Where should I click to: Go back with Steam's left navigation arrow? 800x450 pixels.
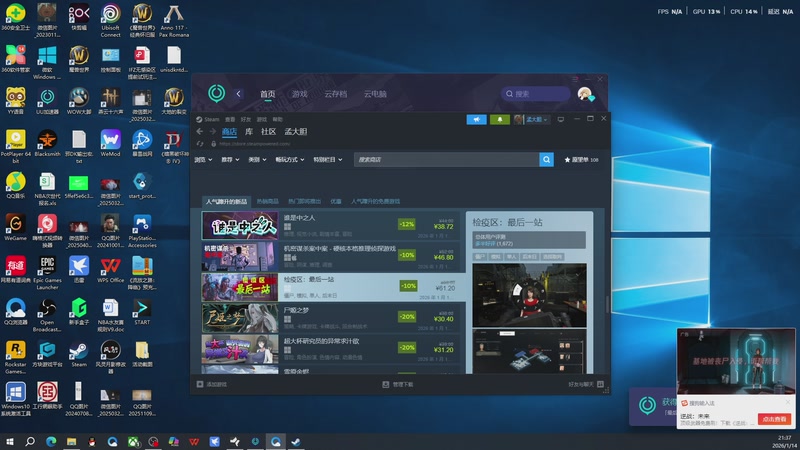pyautogui.click(x=199, y=132)
